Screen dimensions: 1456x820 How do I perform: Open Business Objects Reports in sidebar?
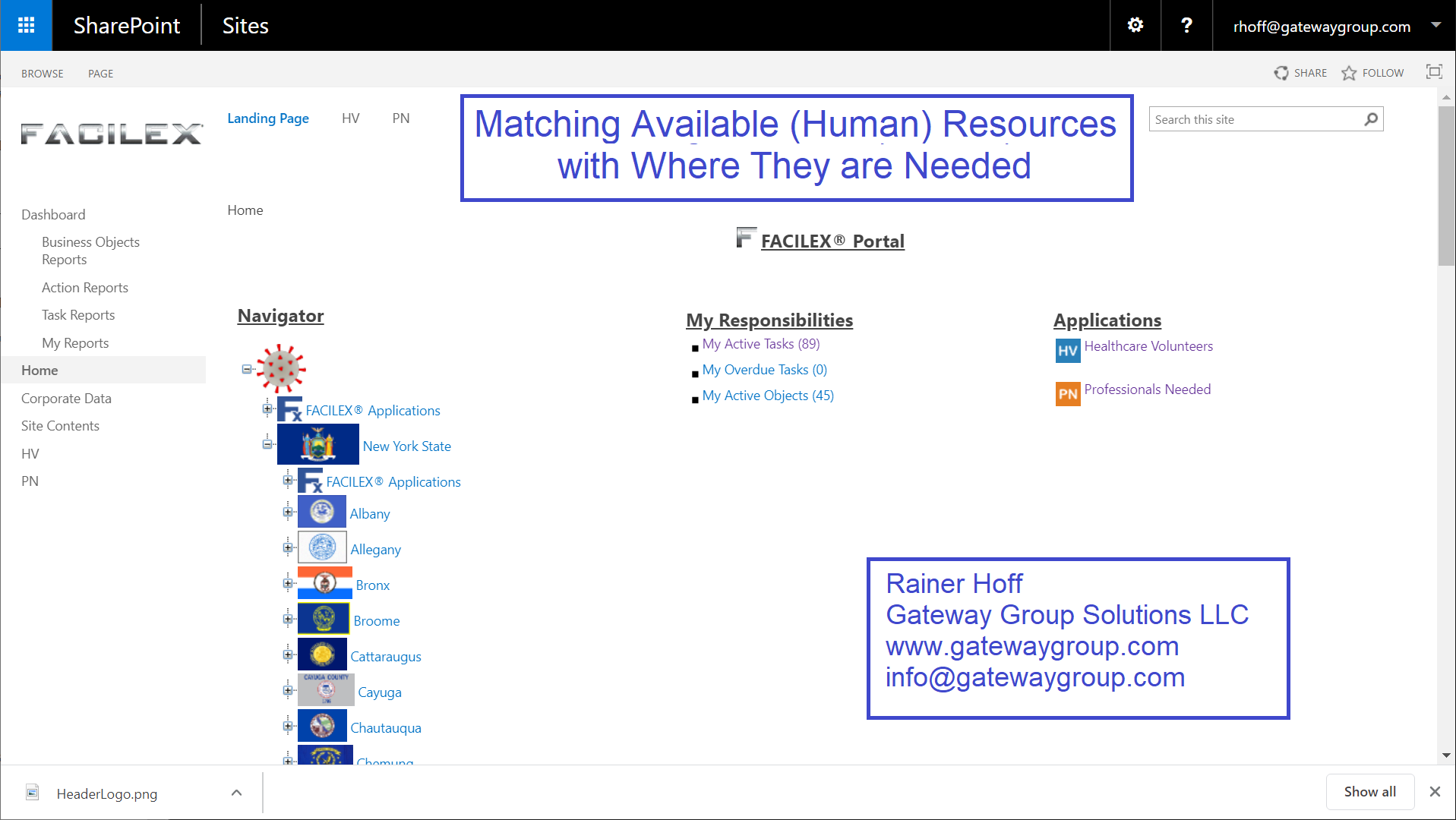tap(91, 251)
